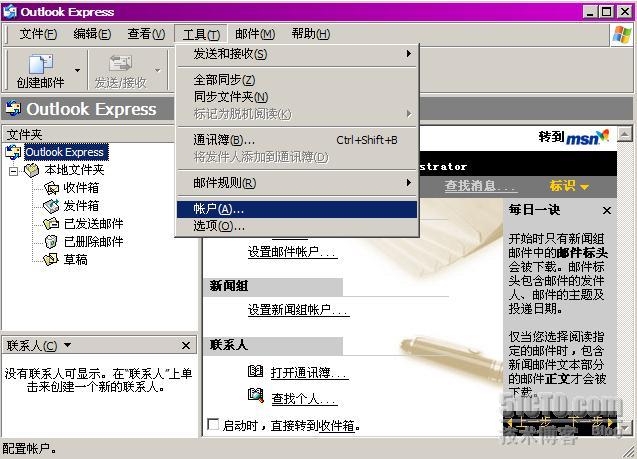
Task: Expand the Identities (标识) dropdown
Action: (x=569, y=186)
